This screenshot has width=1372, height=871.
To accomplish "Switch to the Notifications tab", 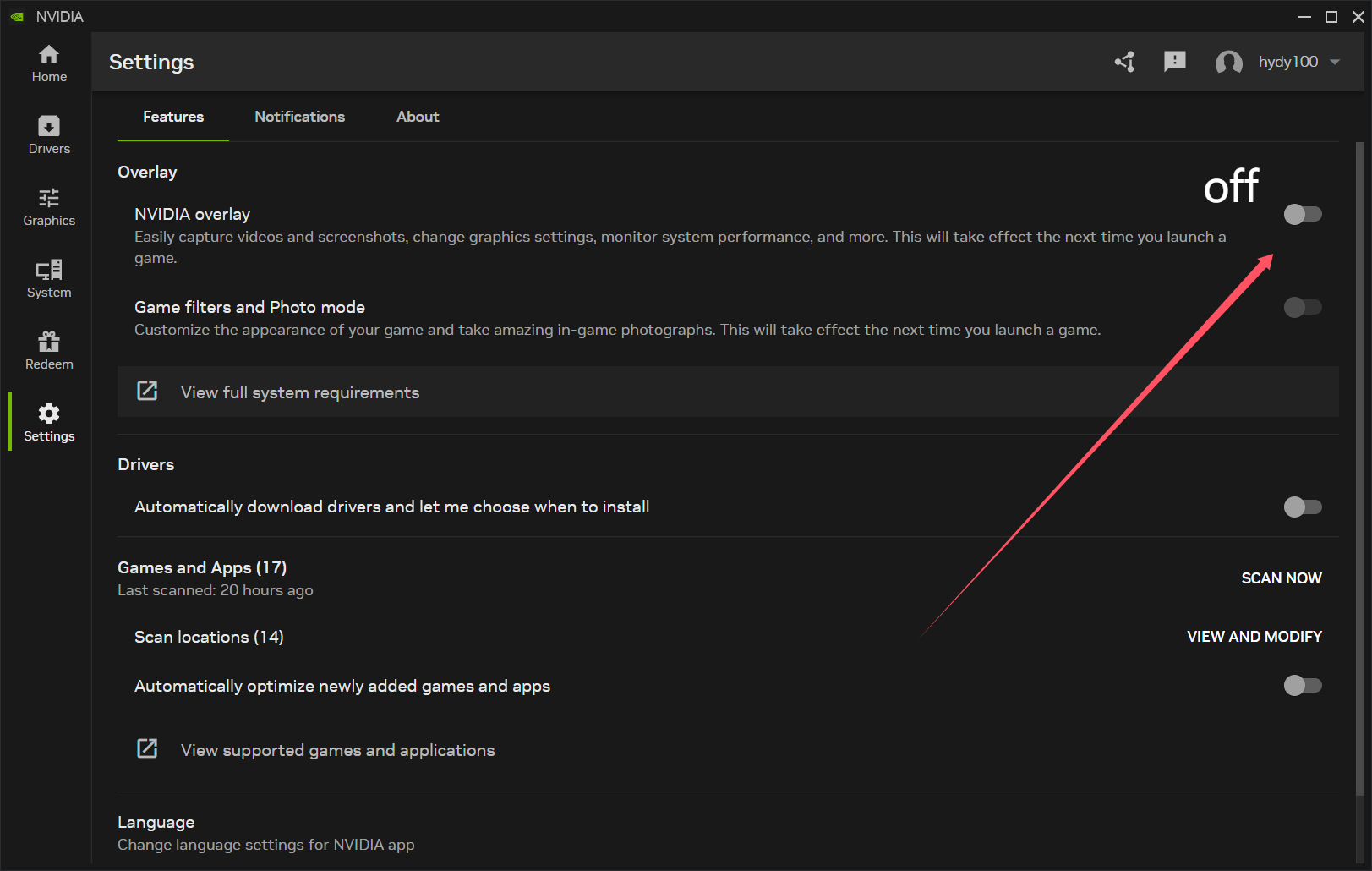I will 300,117.
